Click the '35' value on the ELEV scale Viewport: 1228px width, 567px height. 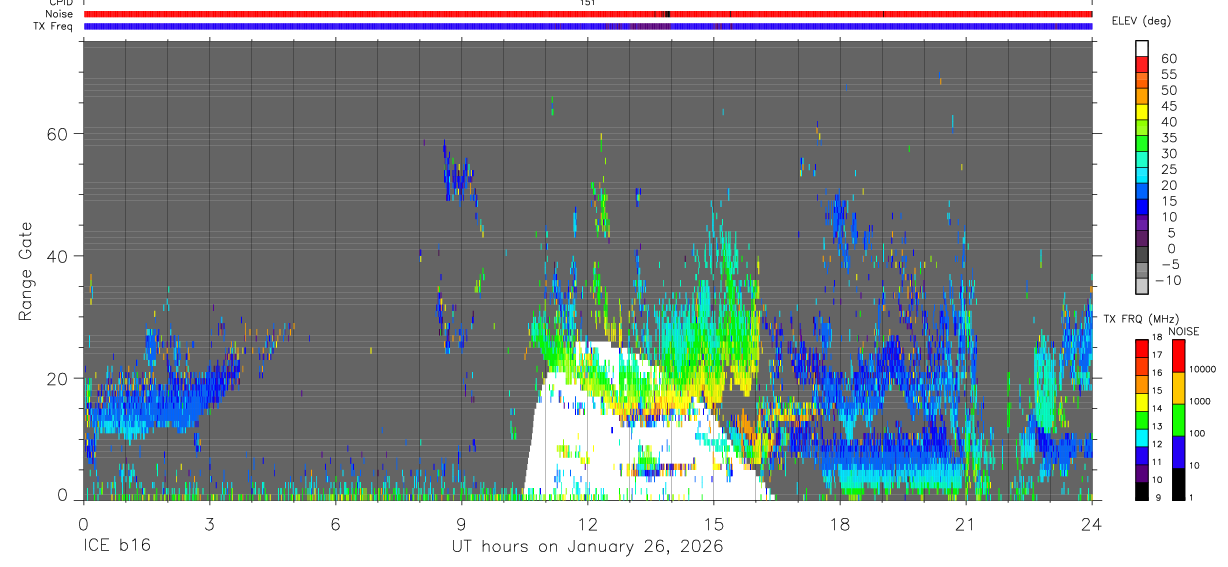point(1169,138)
